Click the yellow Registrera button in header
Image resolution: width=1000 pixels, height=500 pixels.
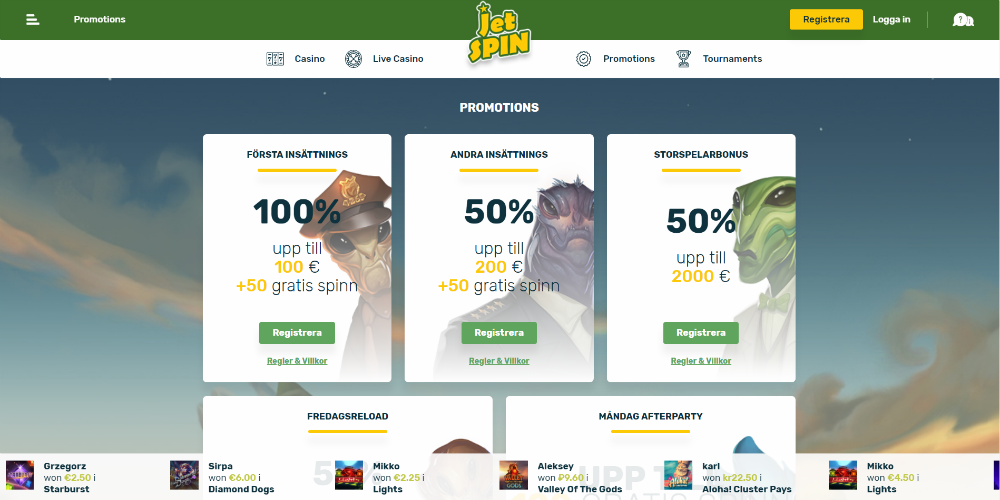coord(826,20)
